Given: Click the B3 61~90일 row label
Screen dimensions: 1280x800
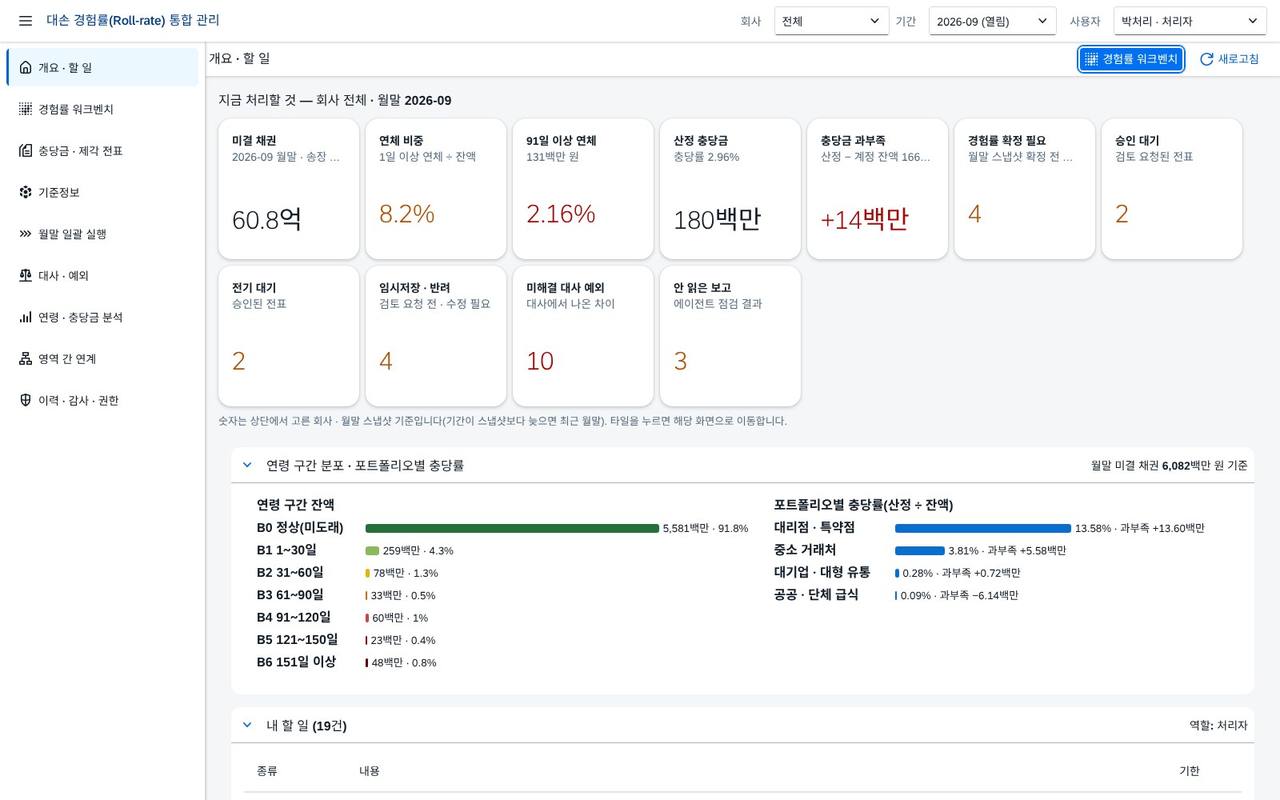Looking at the screenshot, I should 290,595.
